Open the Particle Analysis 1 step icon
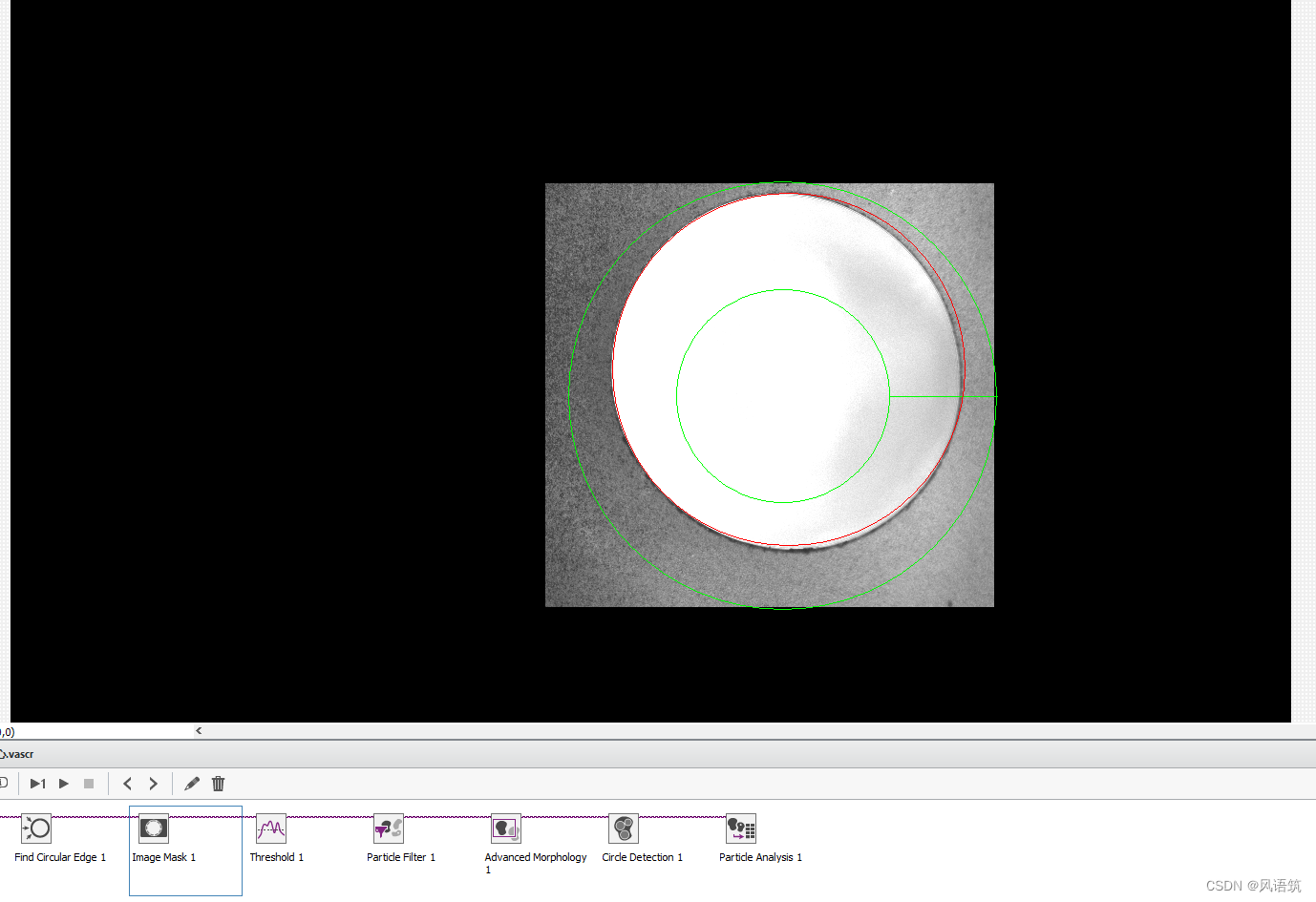This screenshot has height=902, width=1316. coord(740,829)
